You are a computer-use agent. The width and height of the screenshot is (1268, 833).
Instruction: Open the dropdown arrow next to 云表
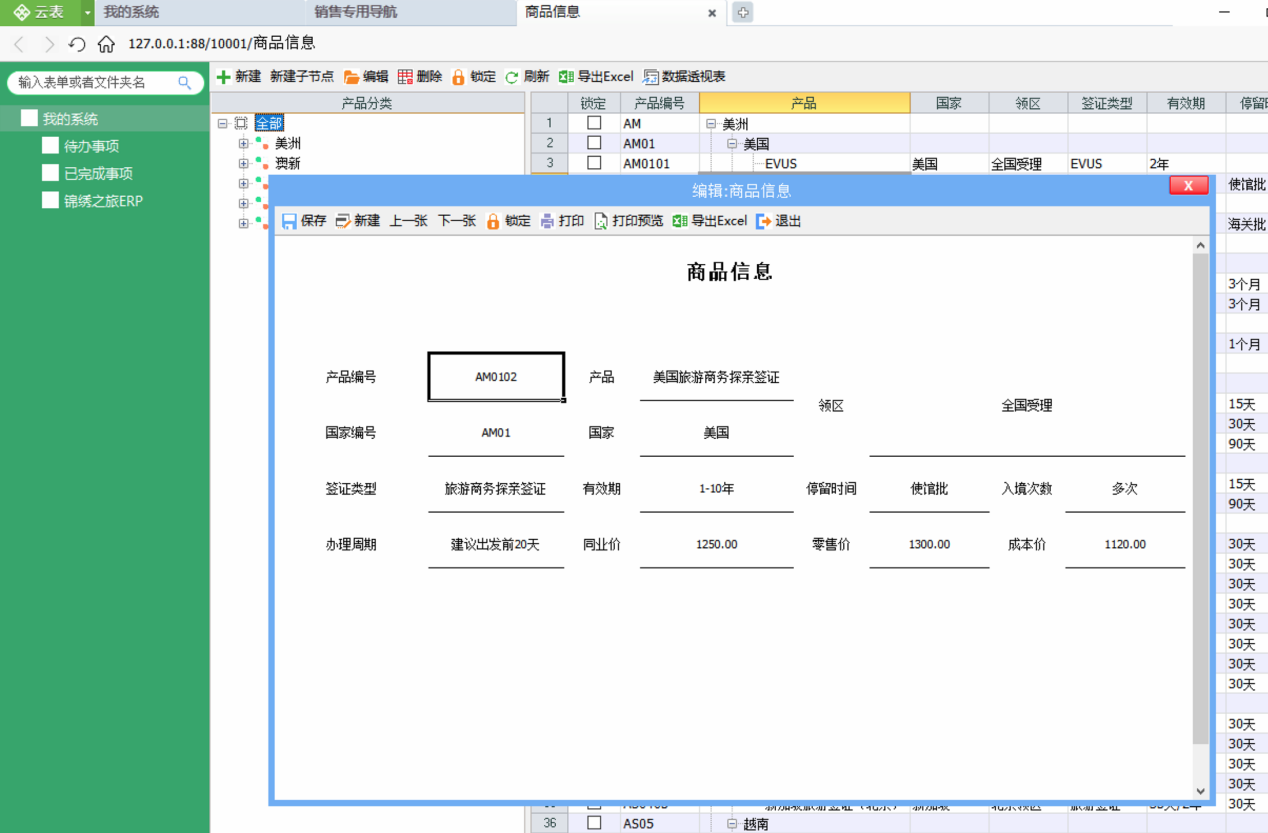(88, 12)
